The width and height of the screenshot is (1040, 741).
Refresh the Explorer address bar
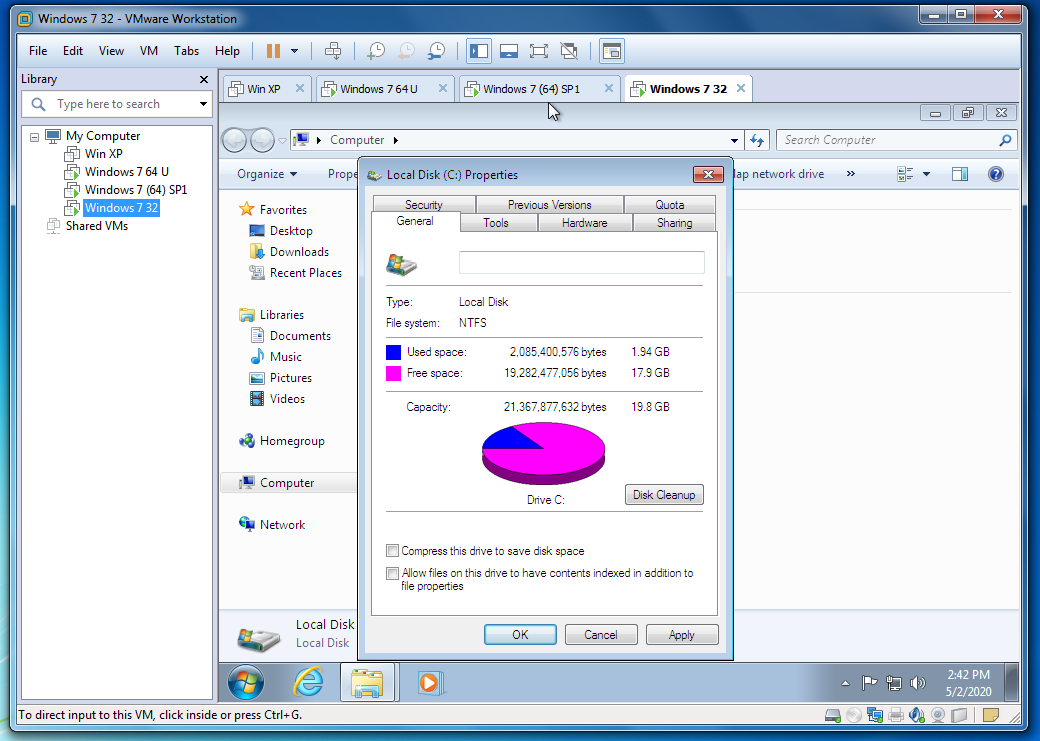tap(757, 141)
